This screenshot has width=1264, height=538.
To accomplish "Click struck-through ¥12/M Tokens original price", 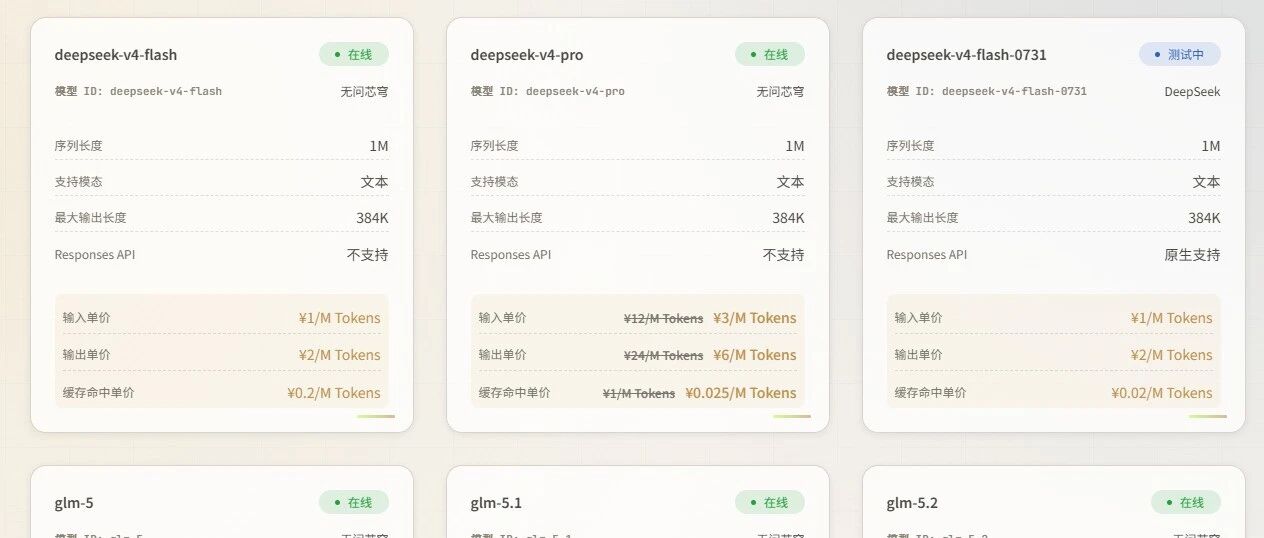I will [x=664, y=319].
